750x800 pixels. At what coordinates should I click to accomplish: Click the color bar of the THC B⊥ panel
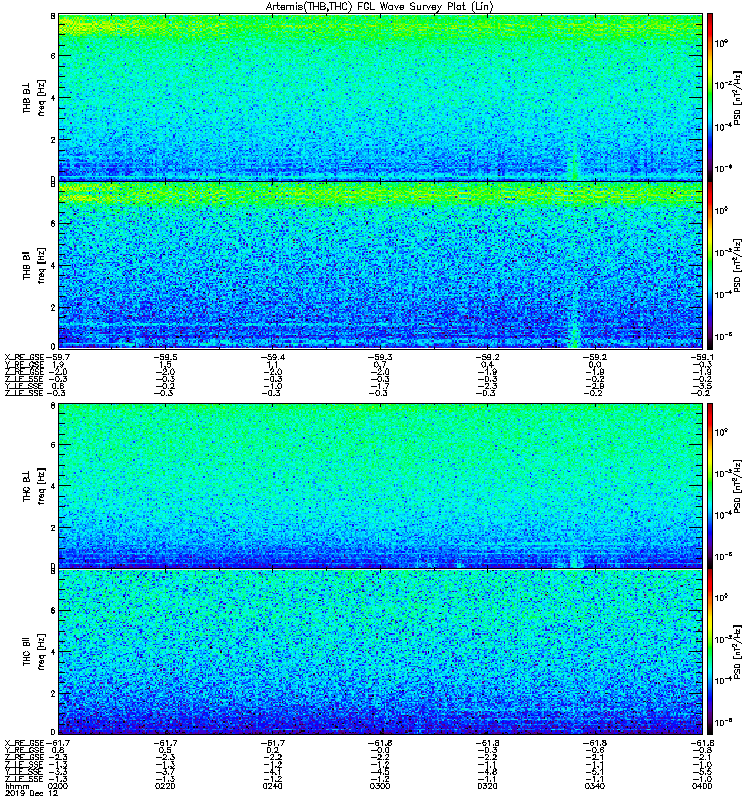click(710, 486)
